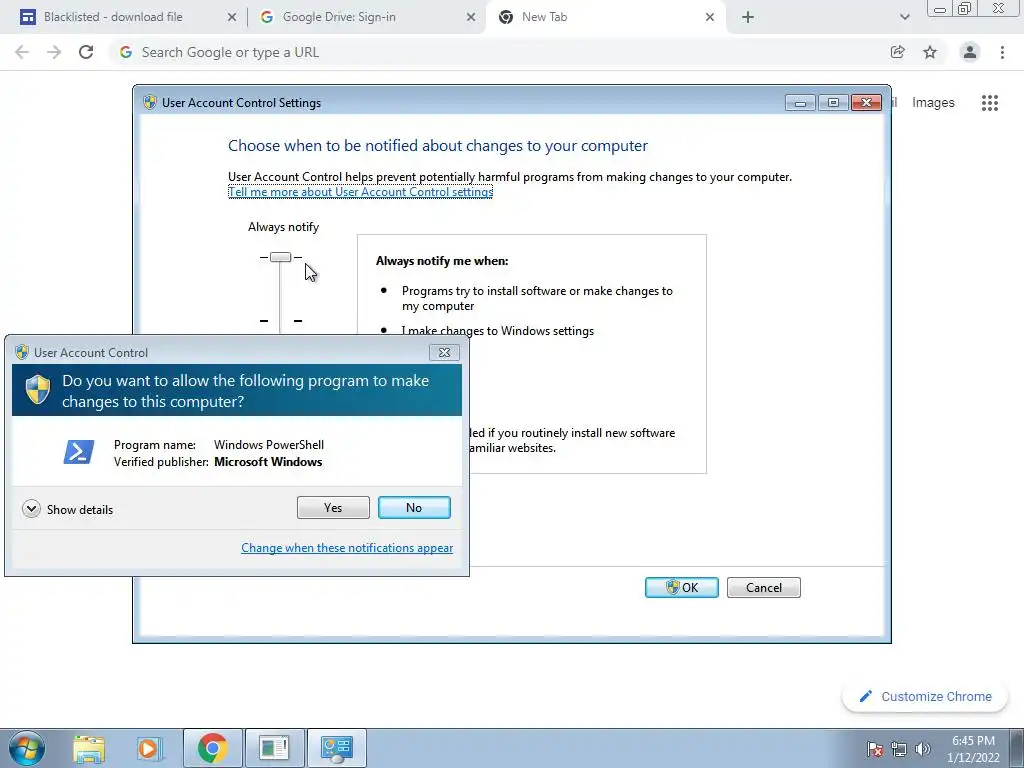This screenshot has width=1024, height=768.
Task: Open 'Change when these notifications appear' link
Action: pyautogui.click(x=347, y=547)
